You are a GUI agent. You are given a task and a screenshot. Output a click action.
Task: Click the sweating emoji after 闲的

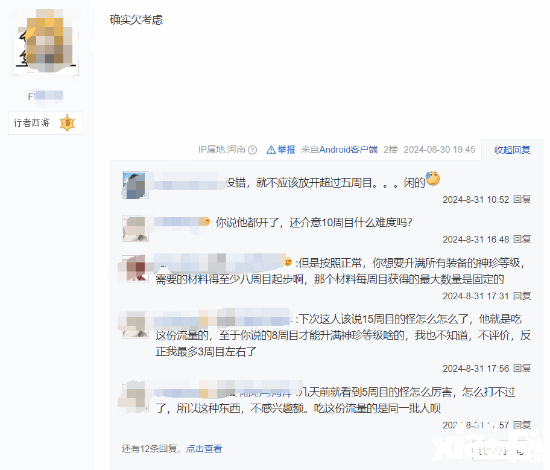[433, 179]
